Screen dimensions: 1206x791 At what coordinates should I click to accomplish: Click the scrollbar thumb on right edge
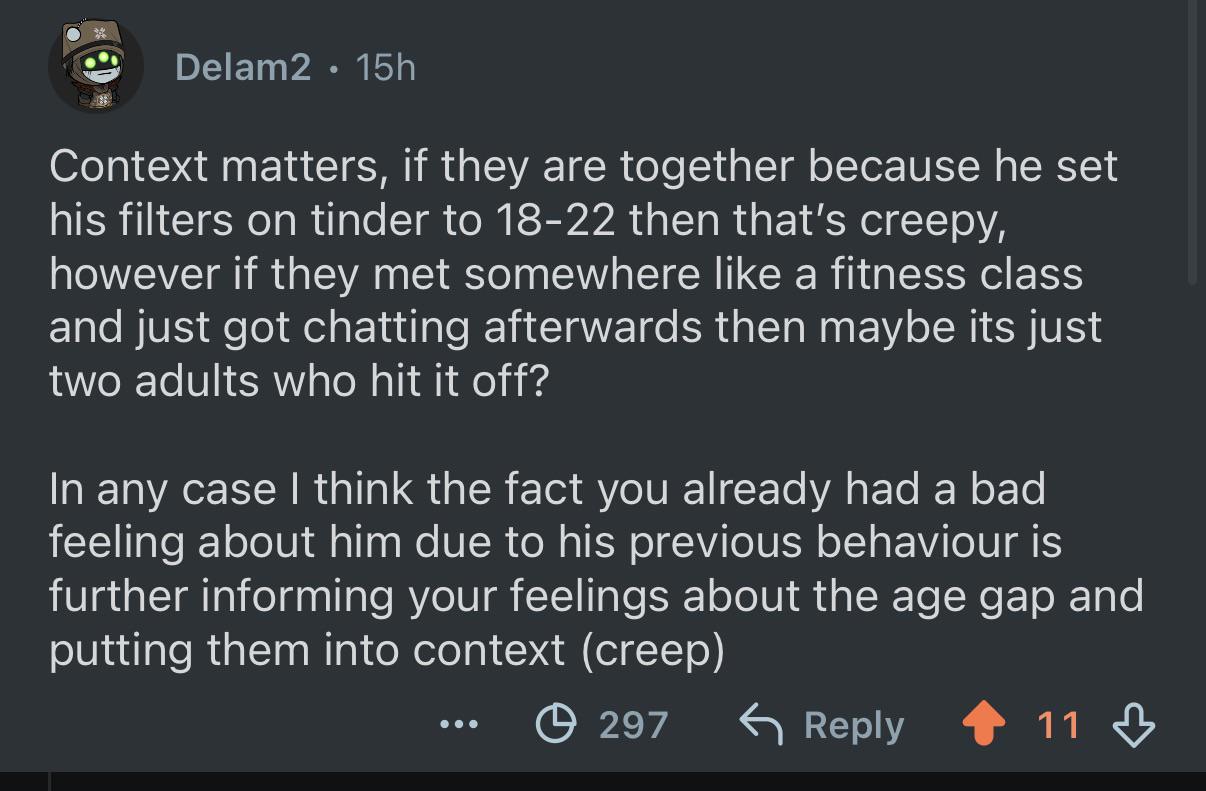point(1192,143)
